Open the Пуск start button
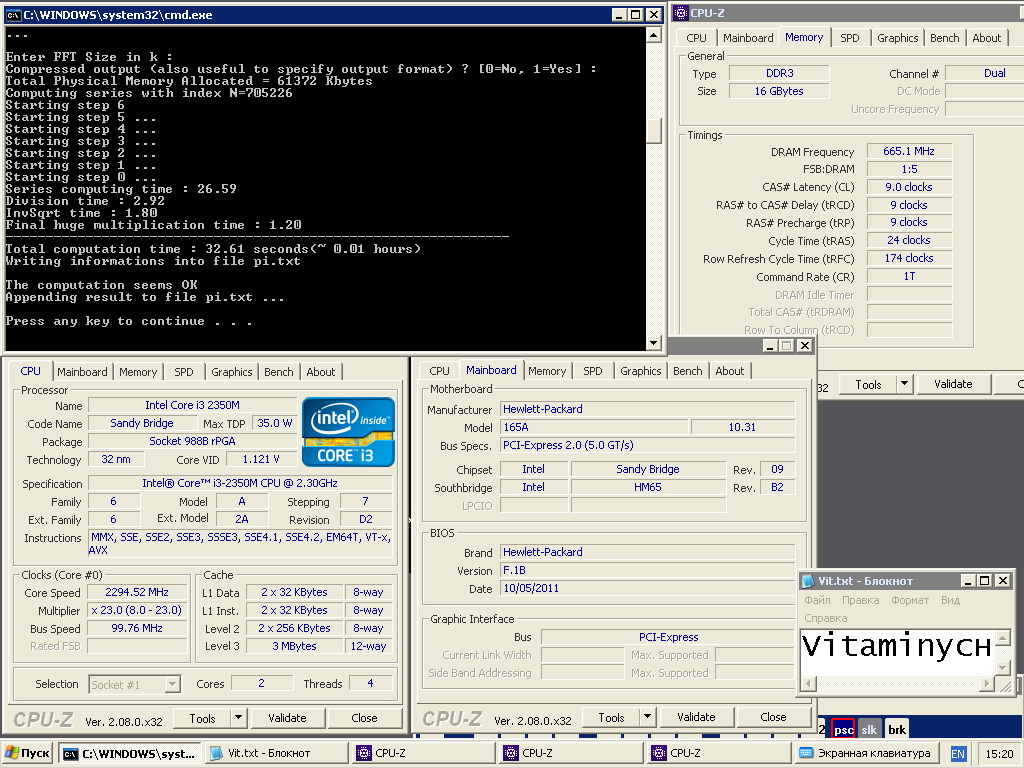Image resolution: width=1024 pixels, height=768 pixels. point(27,753)
